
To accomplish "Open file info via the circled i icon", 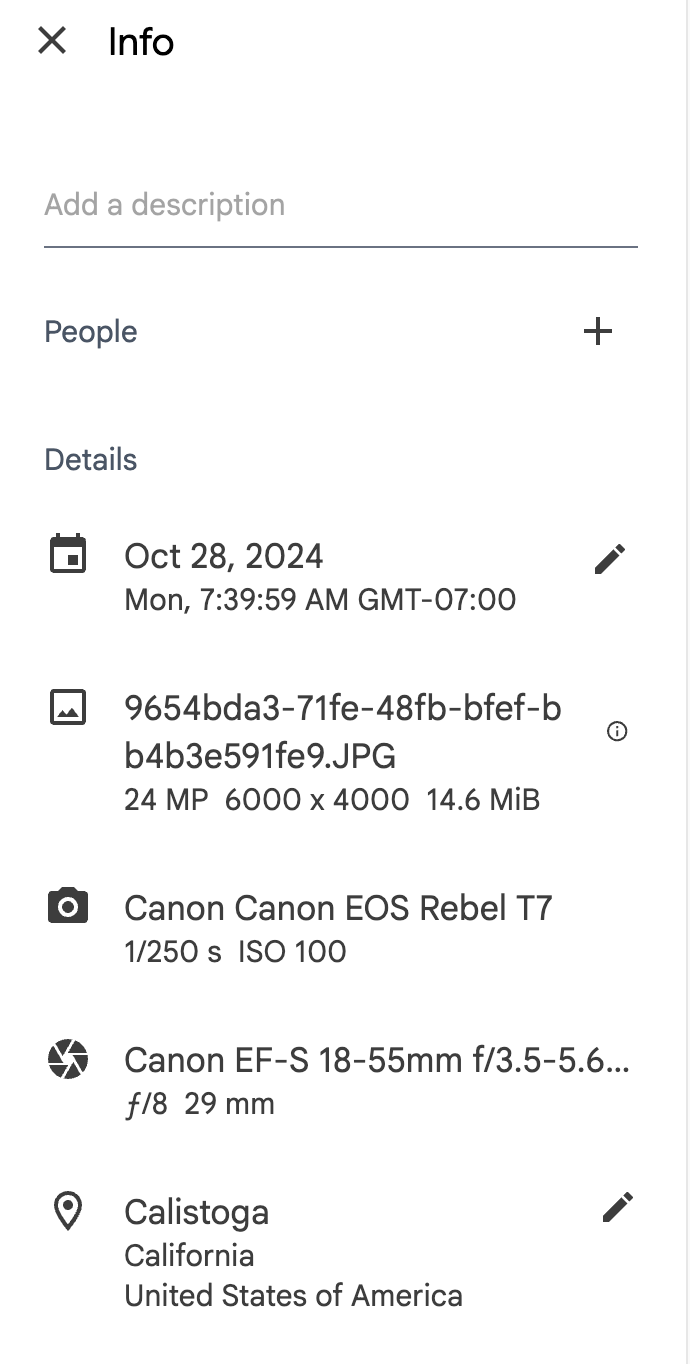I will coord(617,732).
